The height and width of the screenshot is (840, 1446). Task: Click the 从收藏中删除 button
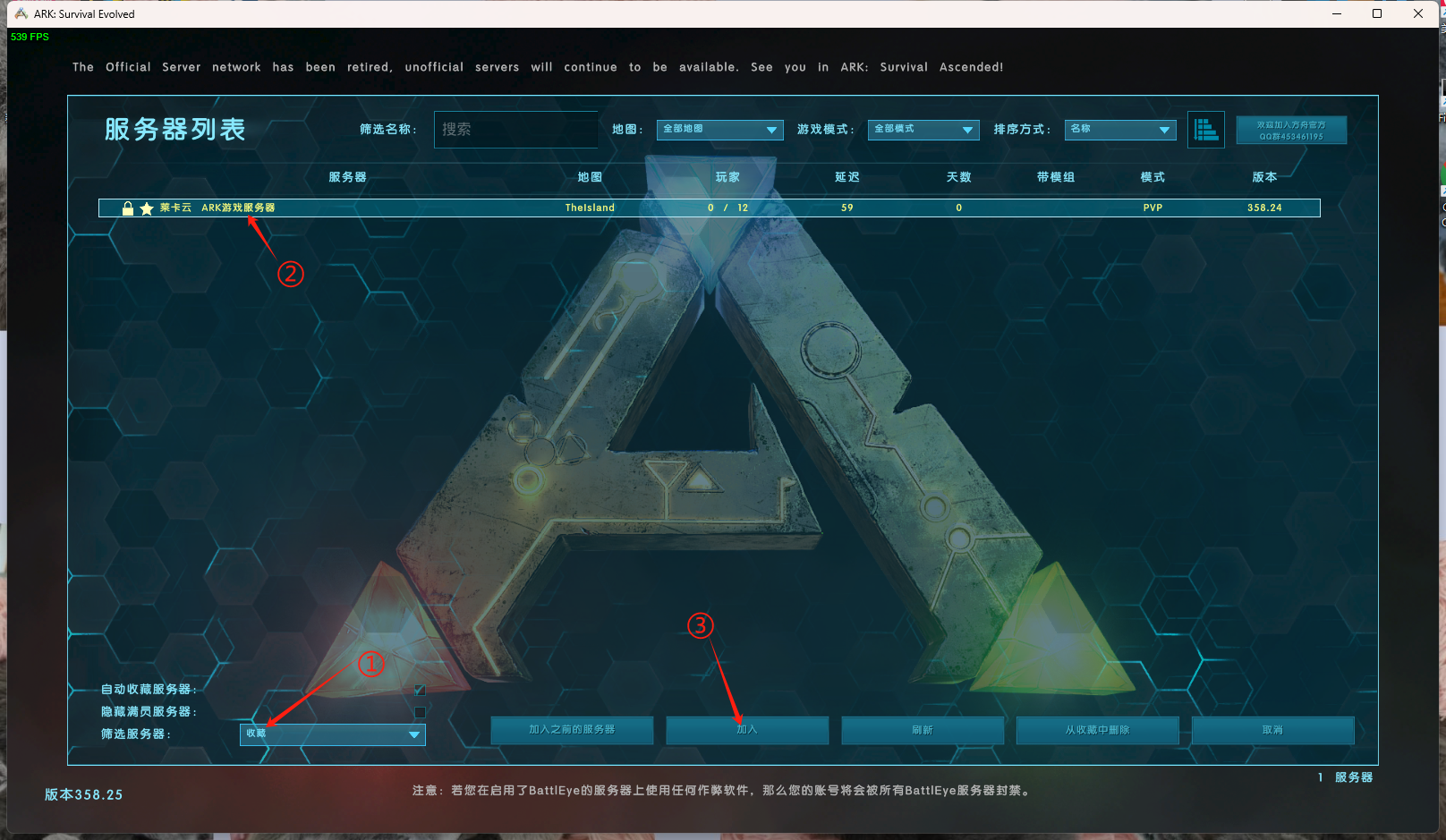[1098, 730]
